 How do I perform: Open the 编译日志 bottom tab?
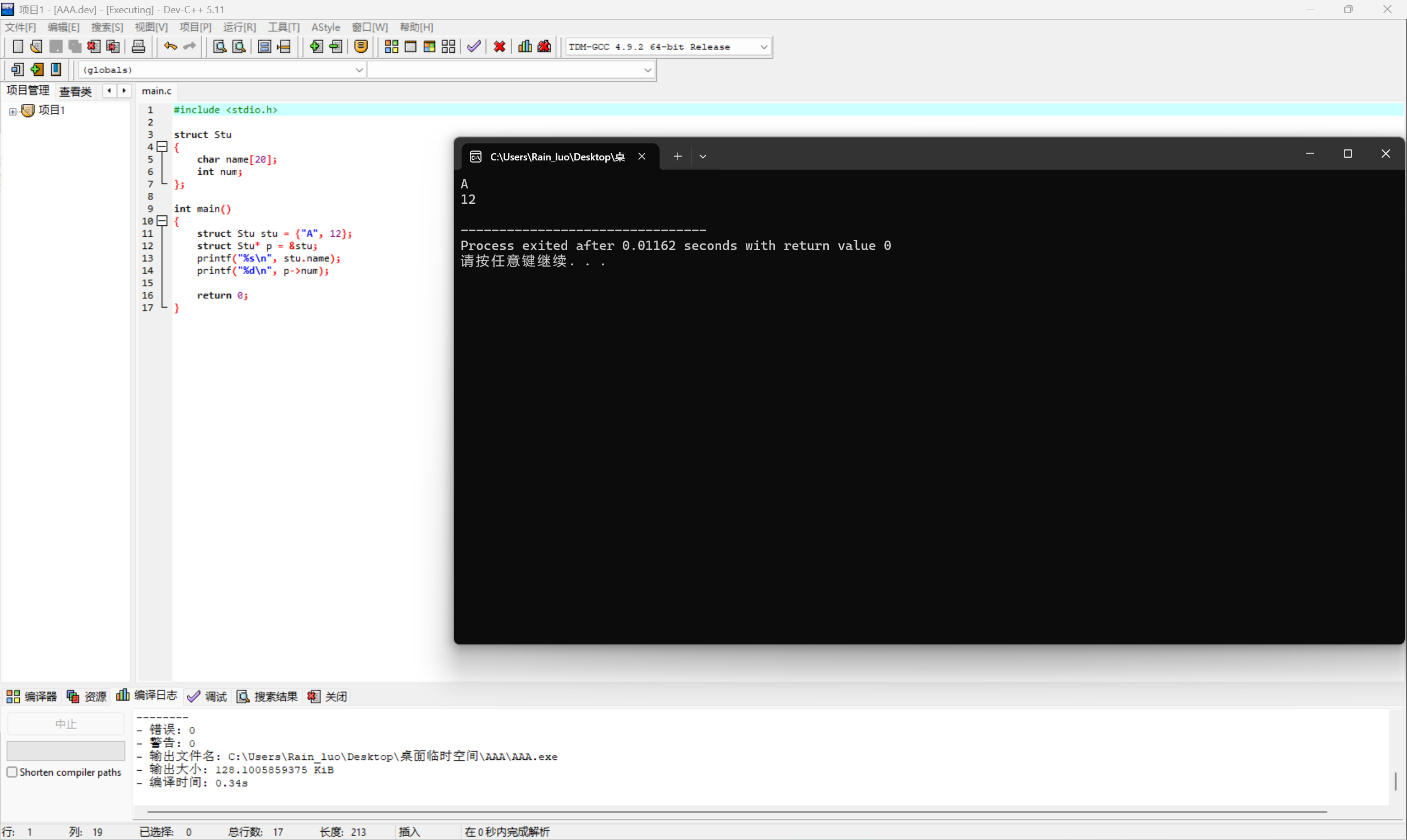tap(147, 696)
